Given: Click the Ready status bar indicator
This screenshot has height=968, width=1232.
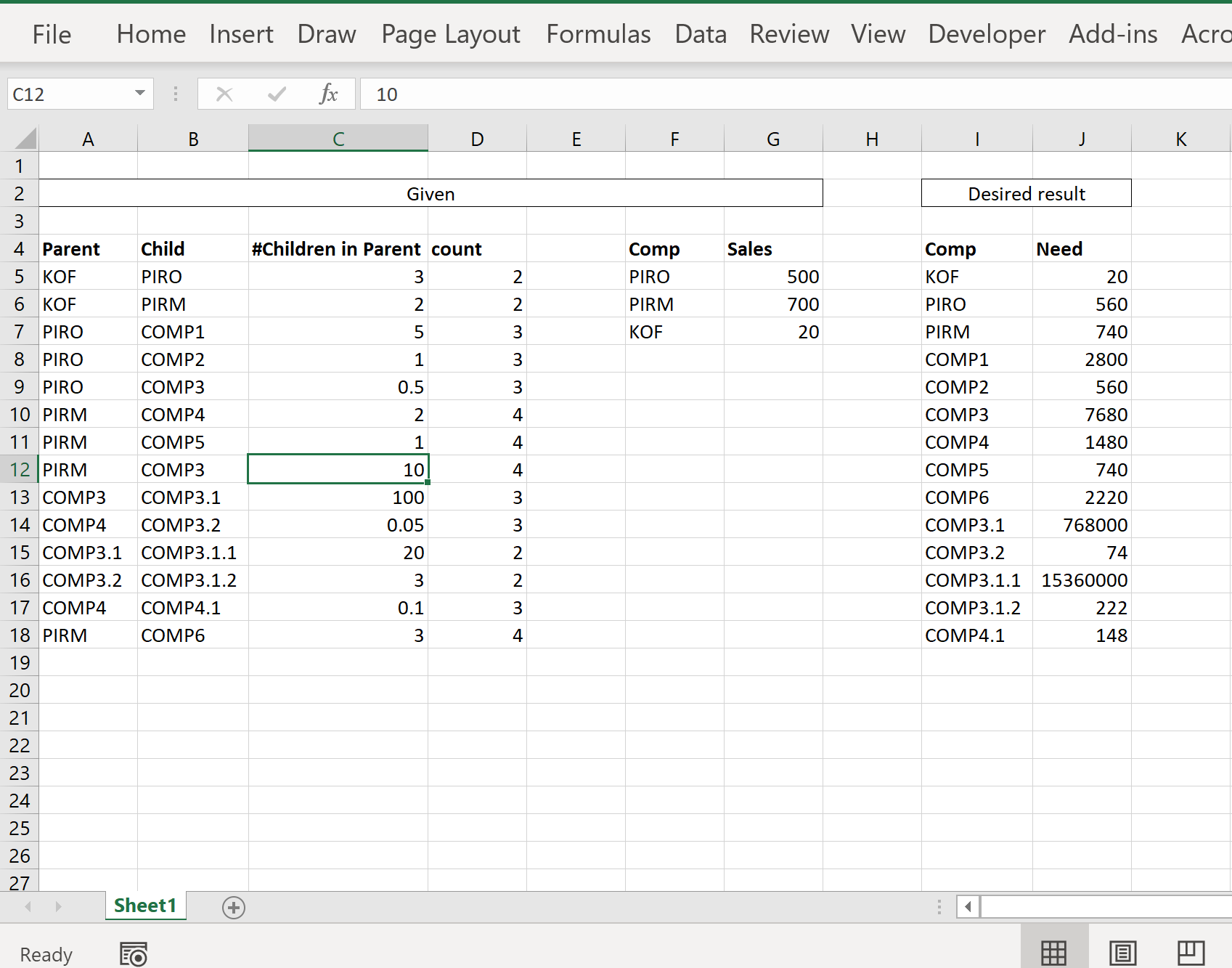Looking at the screenshot, I should [46, 954].
